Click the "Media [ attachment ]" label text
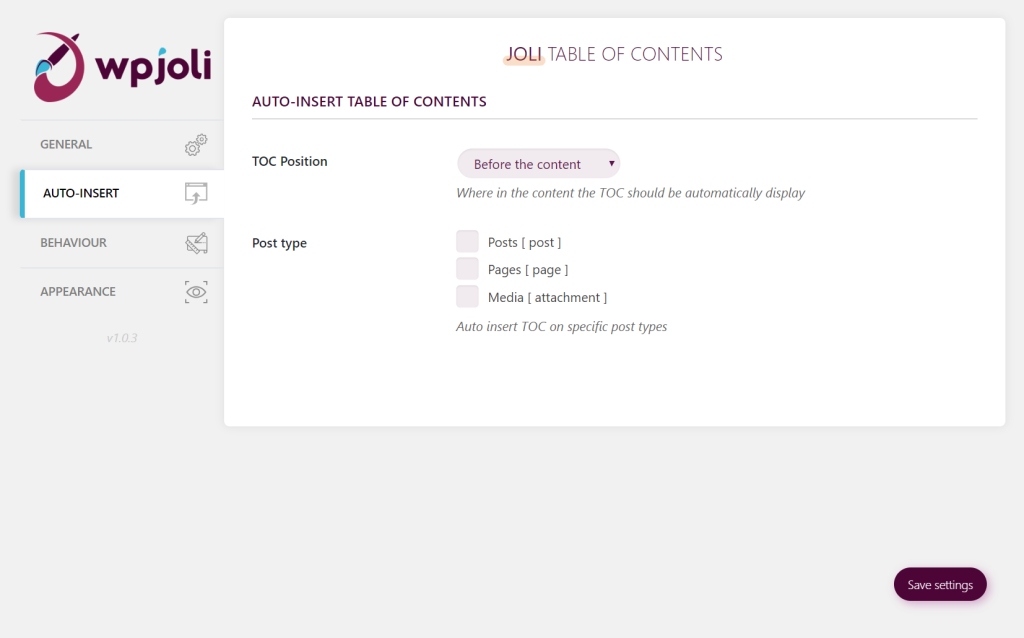This screenshot has height=638, width=1024. point(547,298)
